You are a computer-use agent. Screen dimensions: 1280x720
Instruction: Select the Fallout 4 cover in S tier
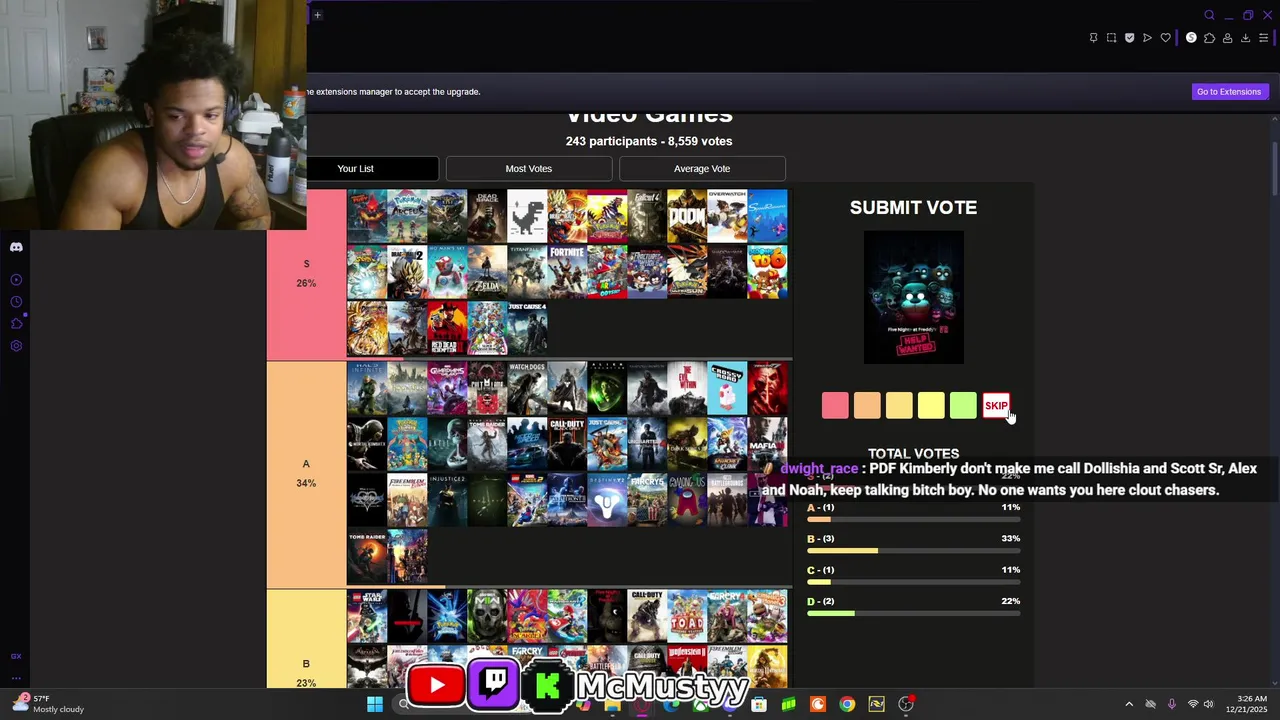647,216
